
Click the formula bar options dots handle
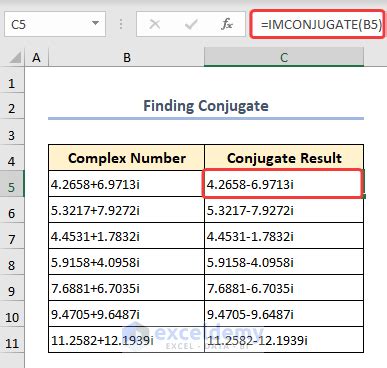click(121, 24)
